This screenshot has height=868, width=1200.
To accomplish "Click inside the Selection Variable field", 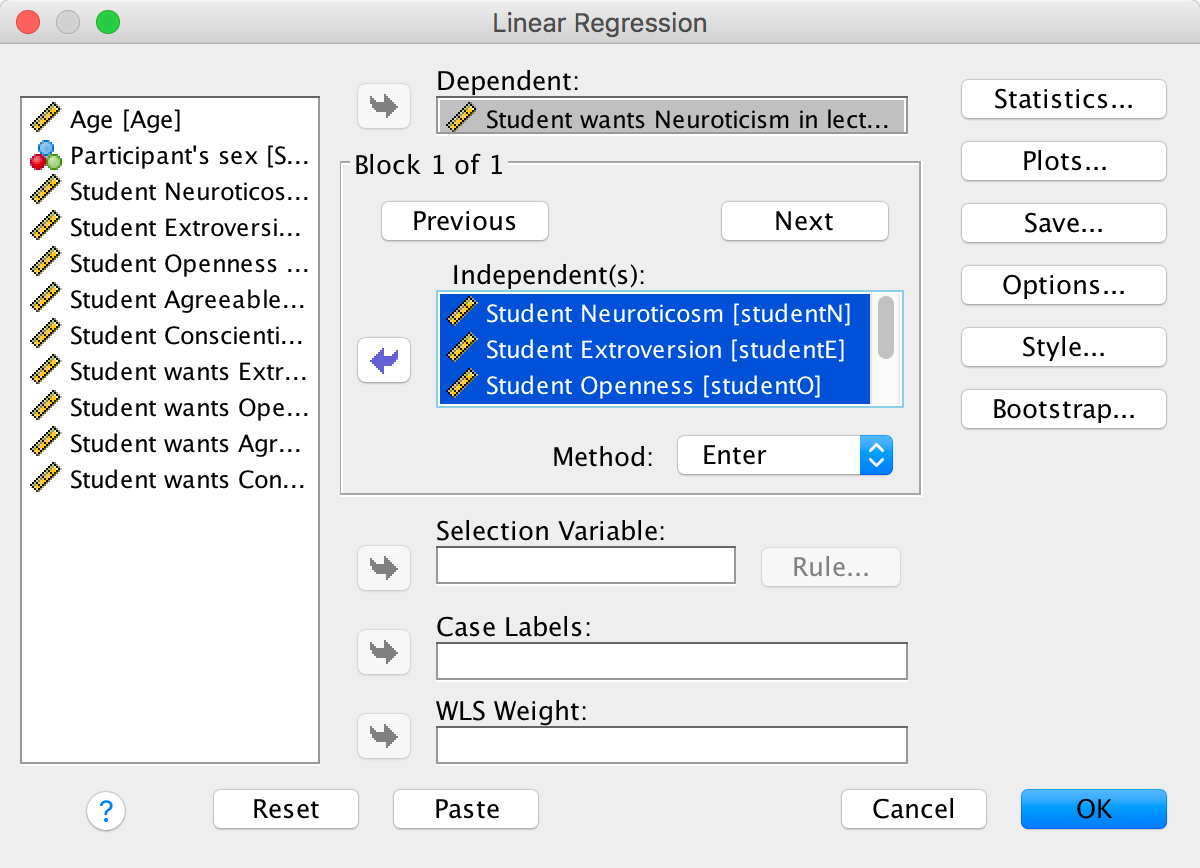I will 586,565.
